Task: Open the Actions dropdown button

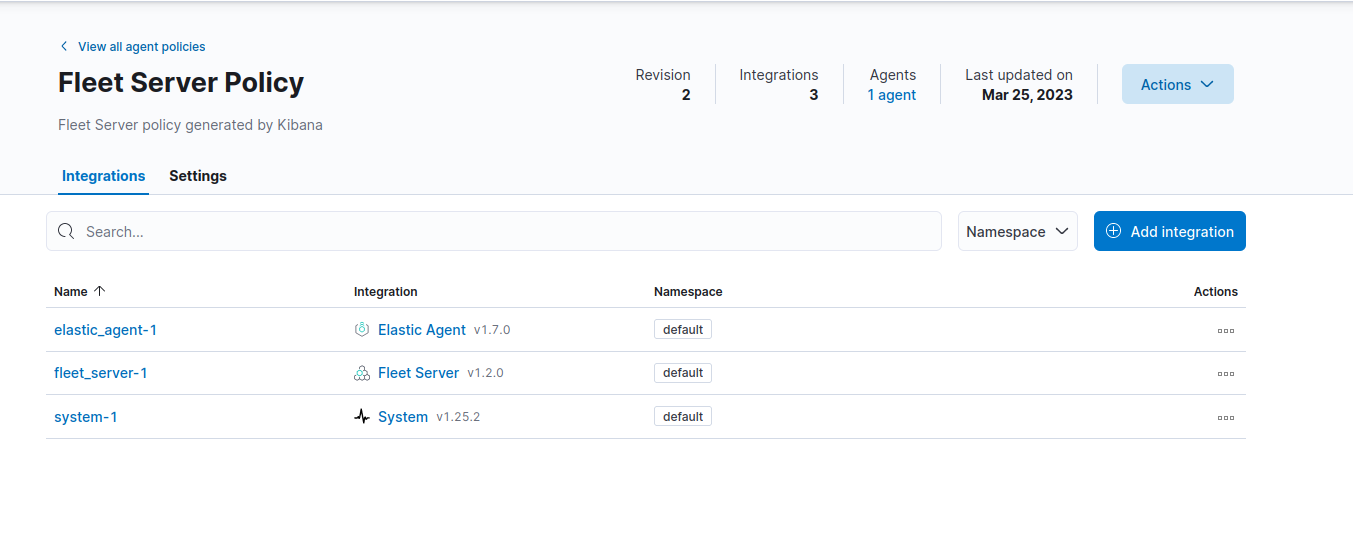Action: 1178,84
